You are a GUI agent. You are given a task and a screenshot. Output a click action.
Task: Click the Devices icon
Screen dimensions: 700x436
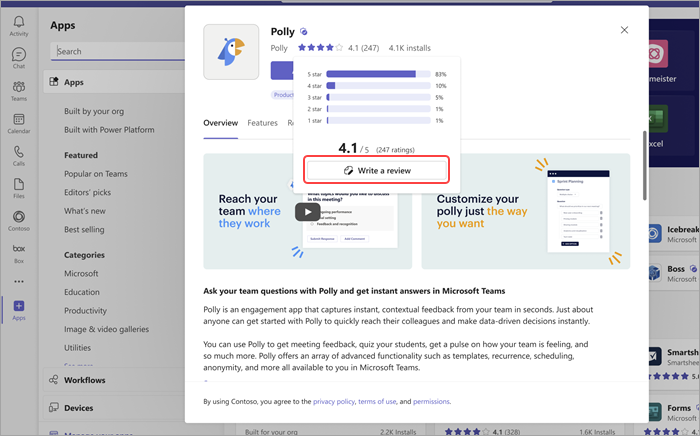(54, 407)
